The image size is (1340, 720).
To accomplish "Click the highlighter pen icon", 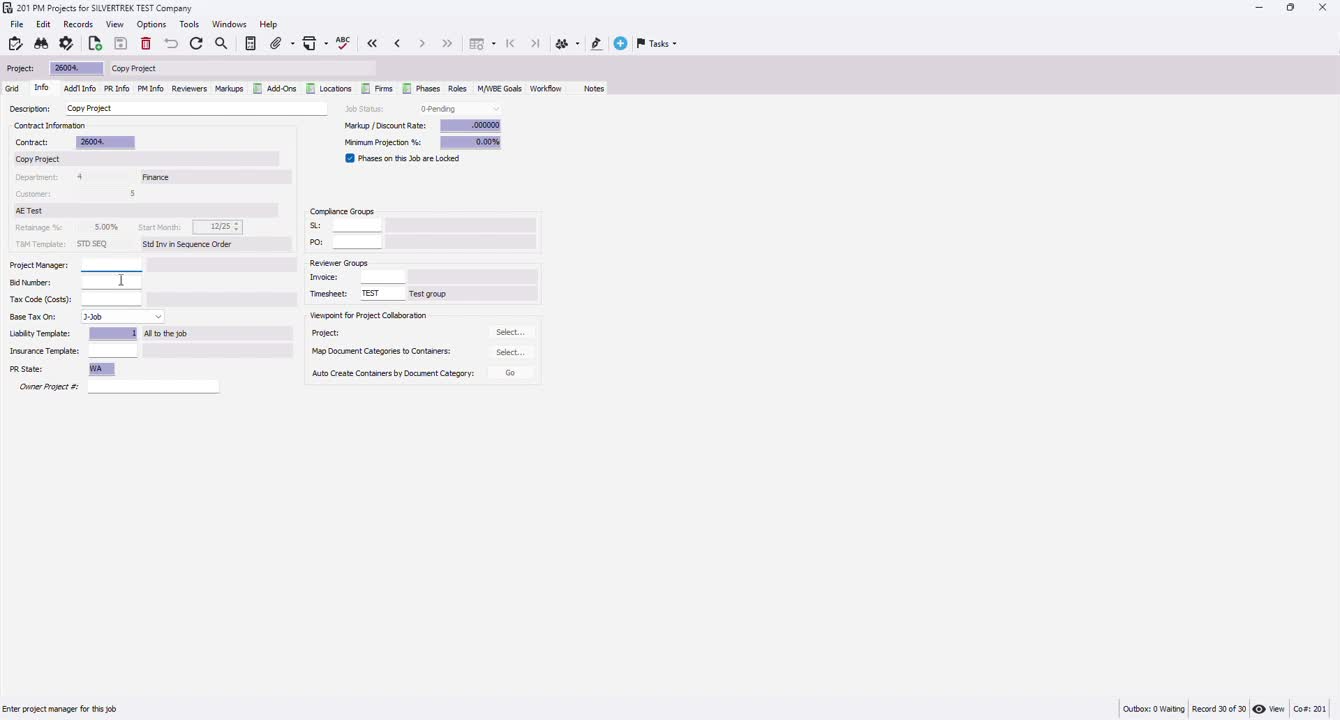I will pos(596,44).
